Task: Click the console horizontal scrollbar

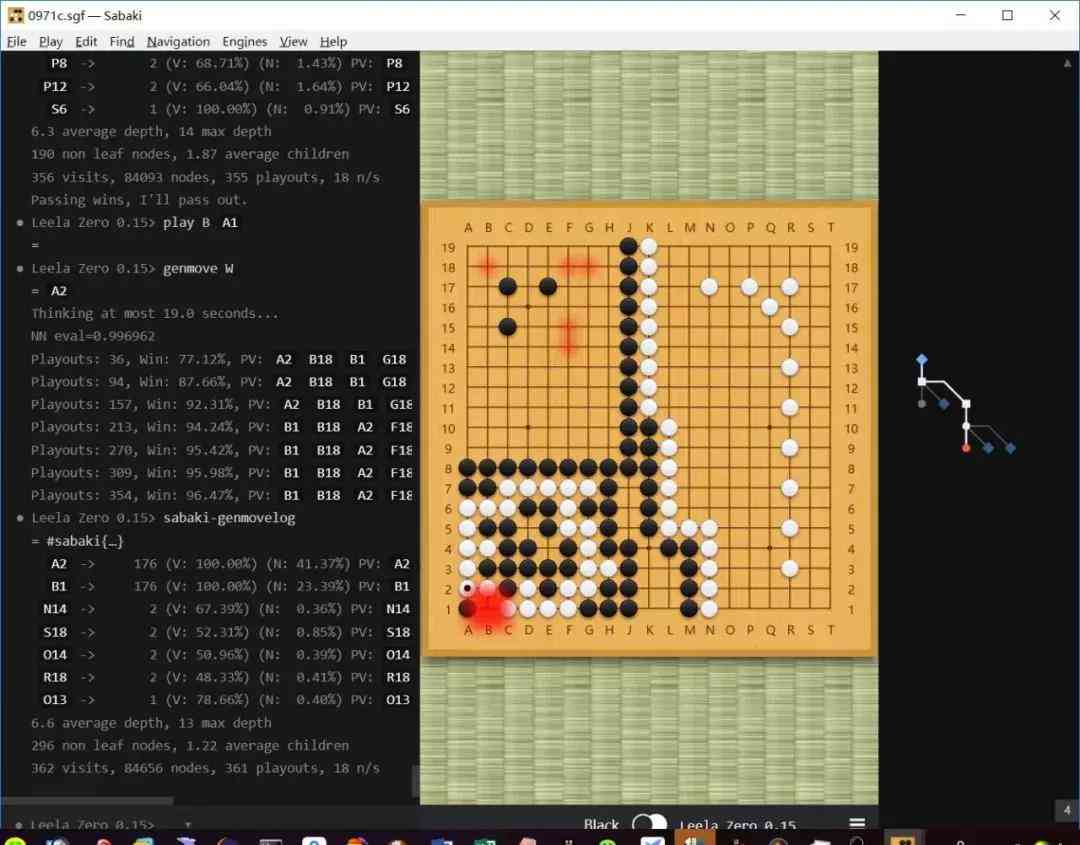Action: pyautogui.click(x=87, y=801)
